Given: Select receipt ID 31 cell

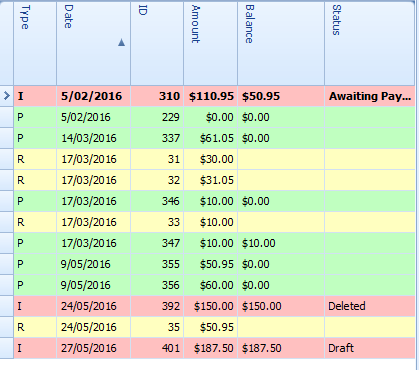Looking at the screenshot, I should [157, 159].
